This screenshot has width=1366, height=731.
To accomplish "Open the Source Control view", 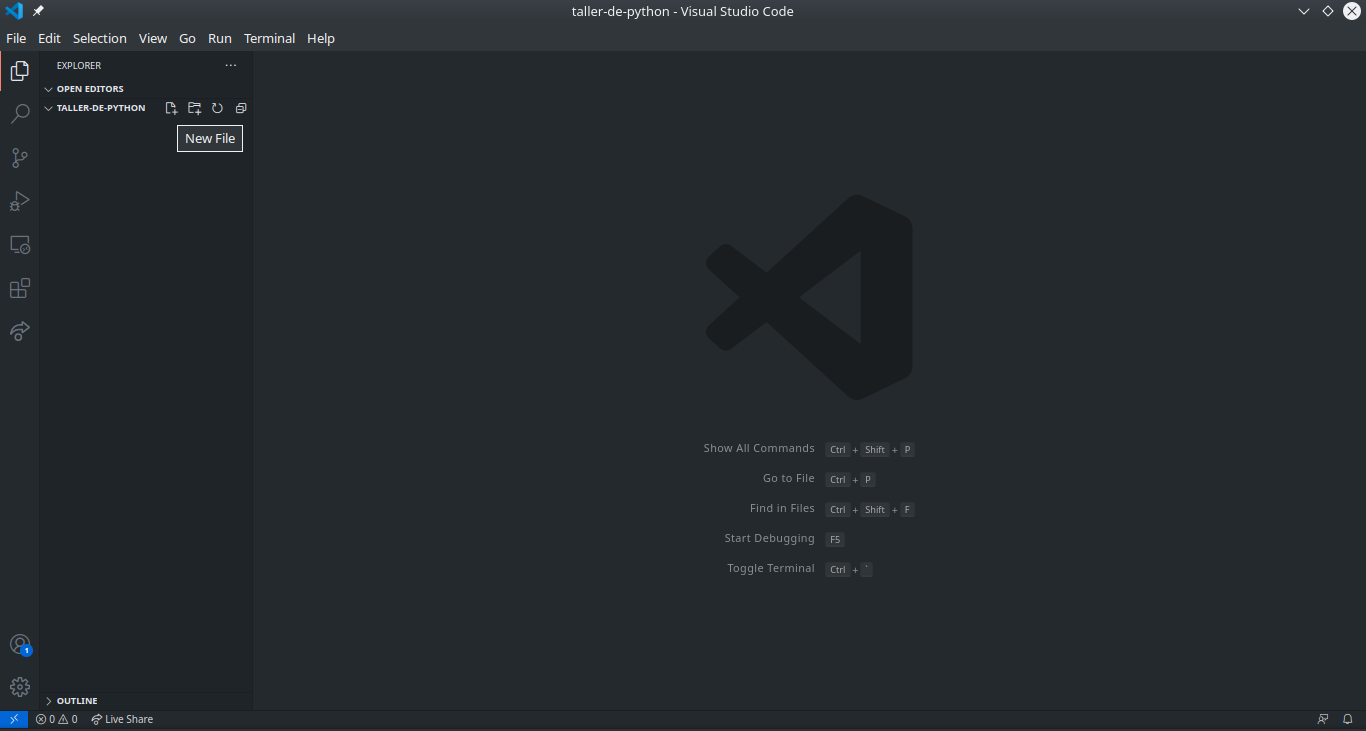I will [19, 158].
